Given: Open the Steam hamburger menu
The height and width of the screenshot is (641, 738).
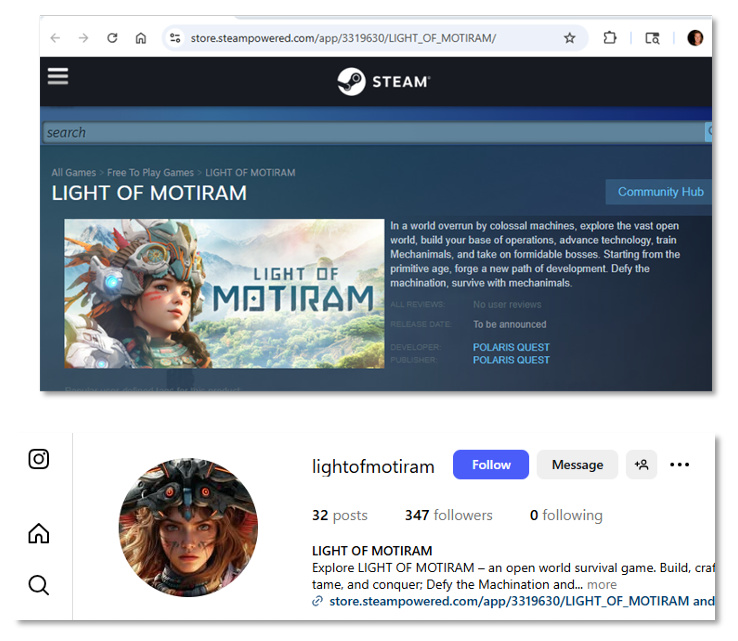Looking at the screenshot, I should point(58,76).
